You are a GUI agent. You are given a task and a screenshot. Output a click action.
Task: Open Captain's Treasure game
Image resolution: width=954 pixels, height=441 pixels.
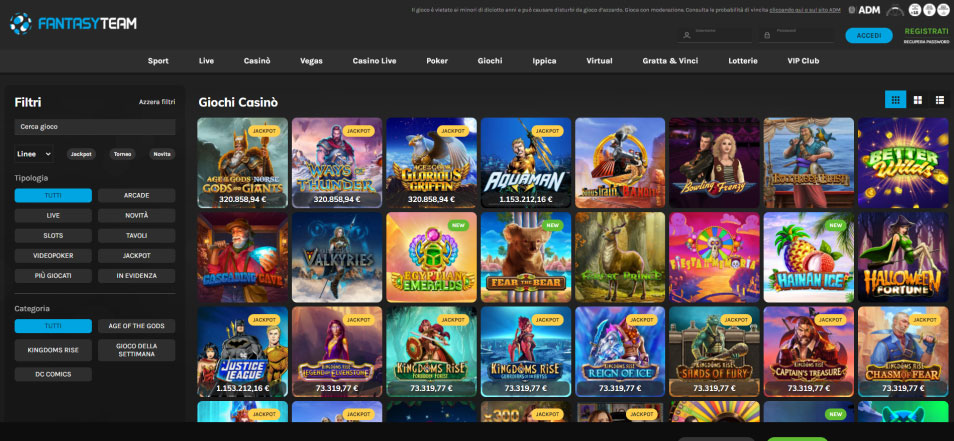click(809, 352)
